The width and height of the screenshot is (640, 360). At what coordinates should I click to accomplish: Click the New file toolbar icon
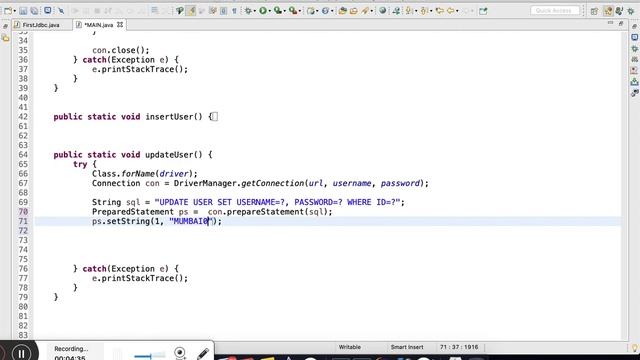(8, 11)
